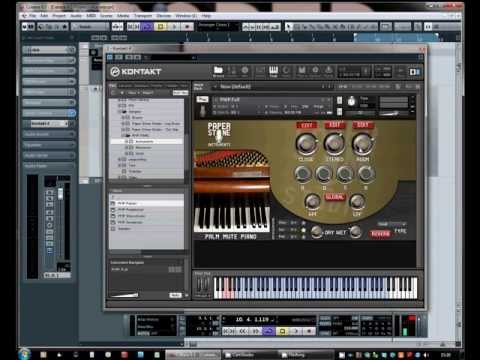Open the Windows Start button
Screen dimensions: 480x360
pos(25,354)
